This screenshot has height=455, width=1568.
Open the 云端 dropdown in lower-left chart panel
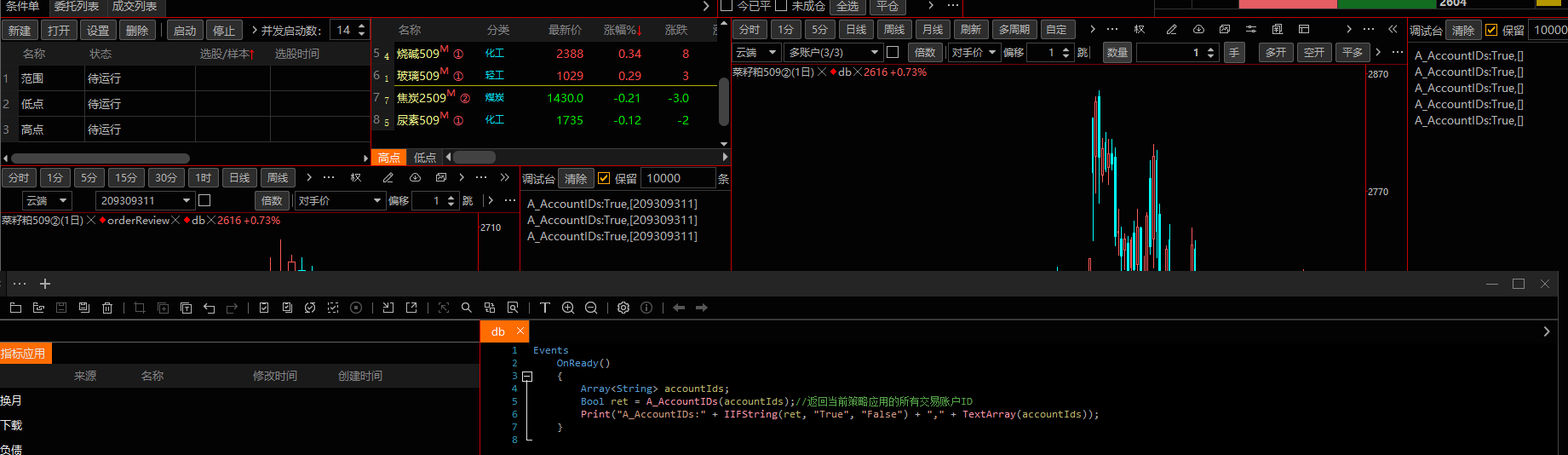[47, 200]
